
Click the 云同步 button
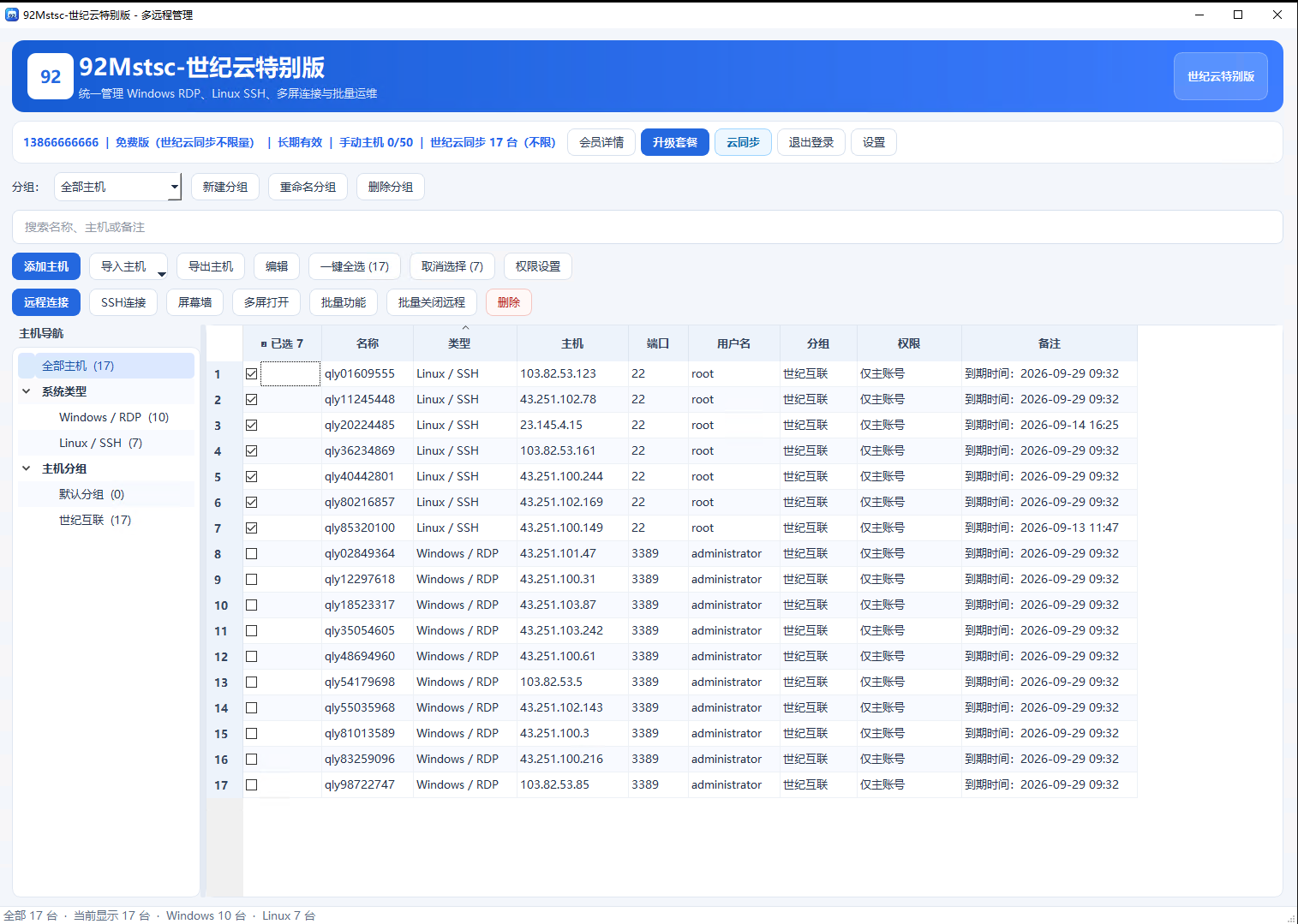click(x=743, y=142)
